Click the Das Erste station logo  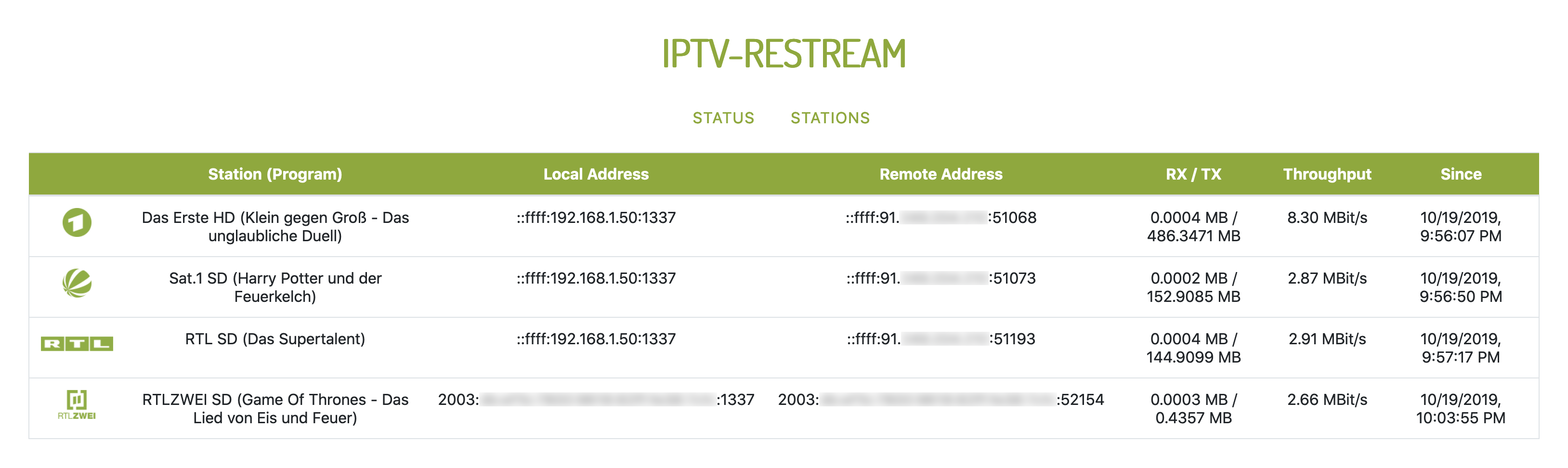pos(77,223)
